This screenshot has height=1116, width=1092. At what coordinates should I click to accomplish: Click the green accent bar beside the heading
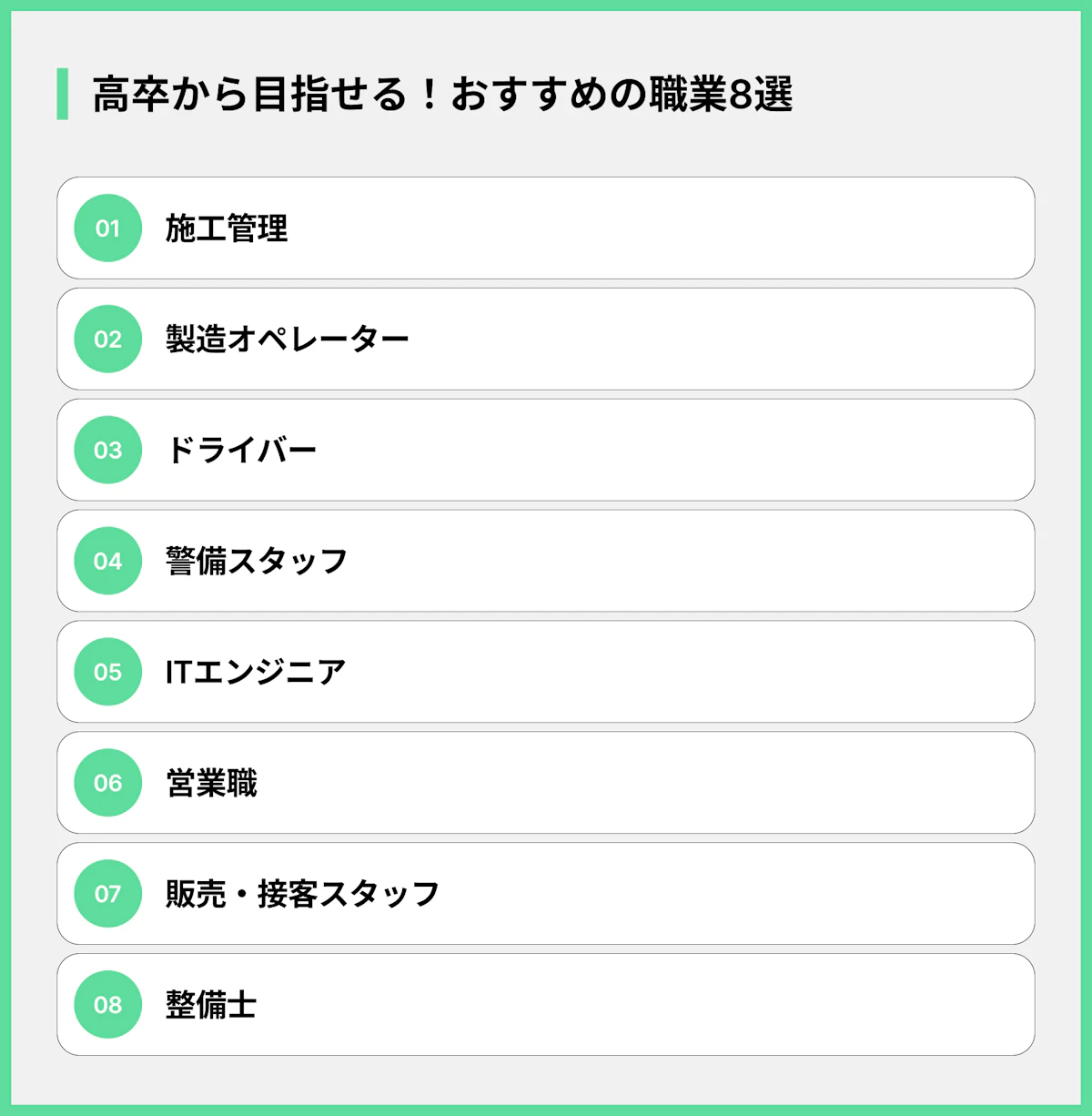click(63, 94)
